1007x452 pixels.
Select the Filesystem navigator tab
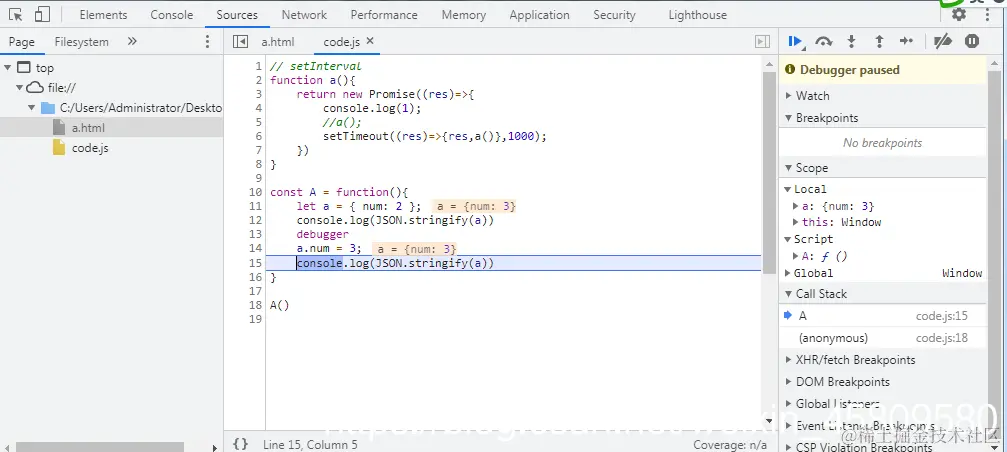point(82,42)
